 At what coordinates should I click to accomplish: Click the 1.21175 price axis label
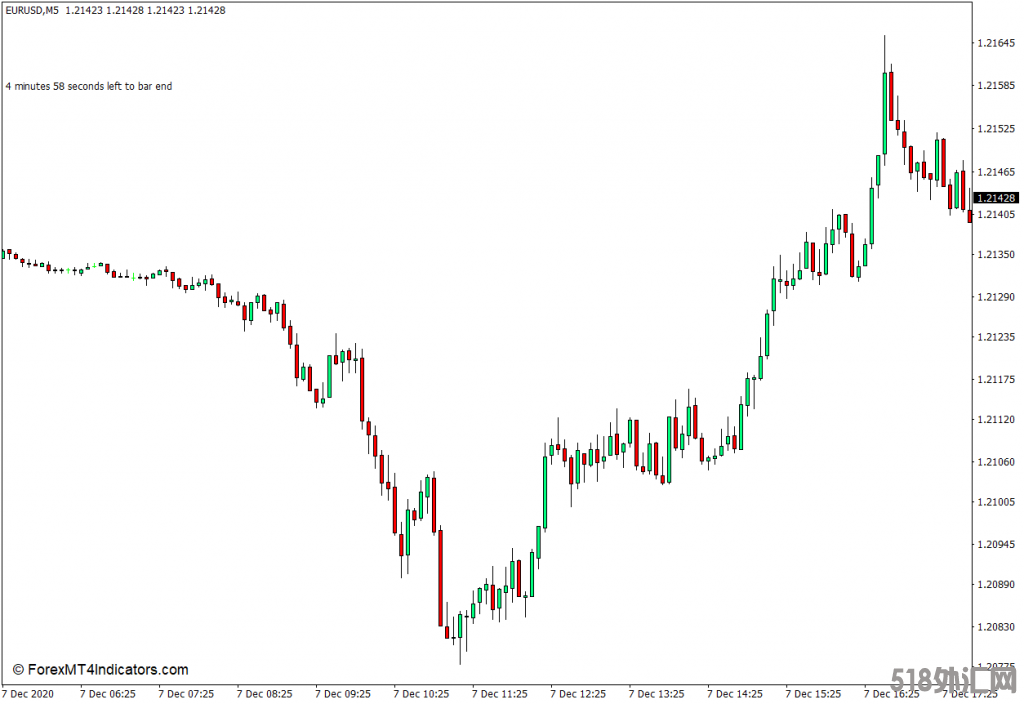point(997,379)
